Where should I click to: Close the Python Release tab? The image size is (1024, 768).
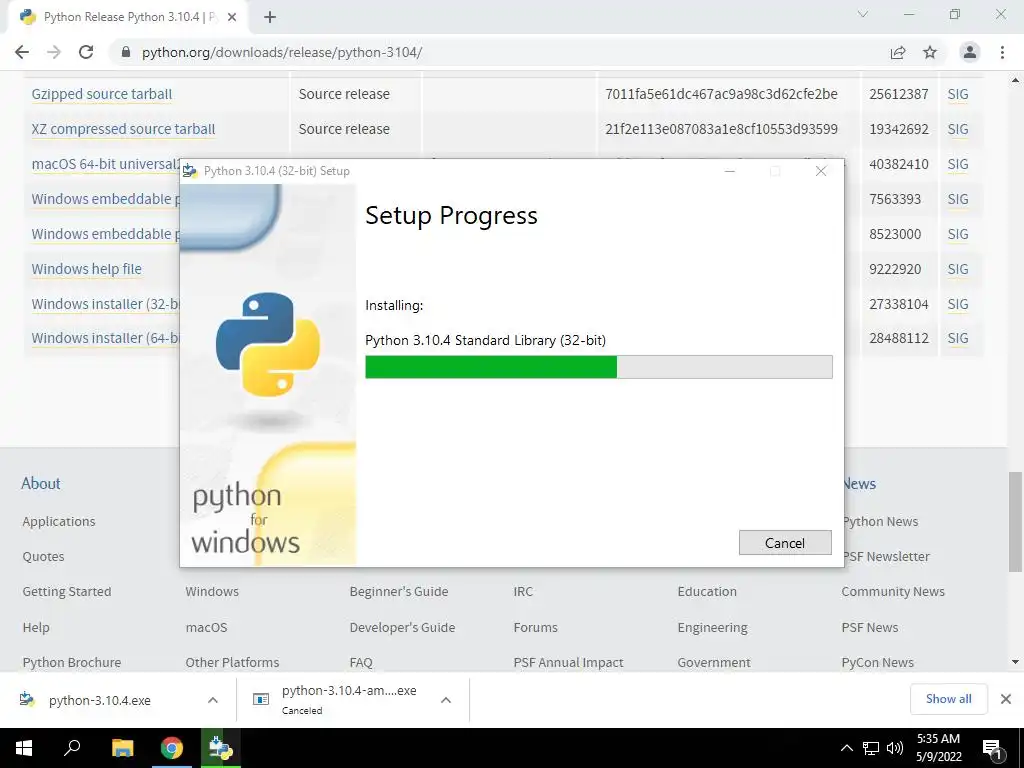(232, 17)
